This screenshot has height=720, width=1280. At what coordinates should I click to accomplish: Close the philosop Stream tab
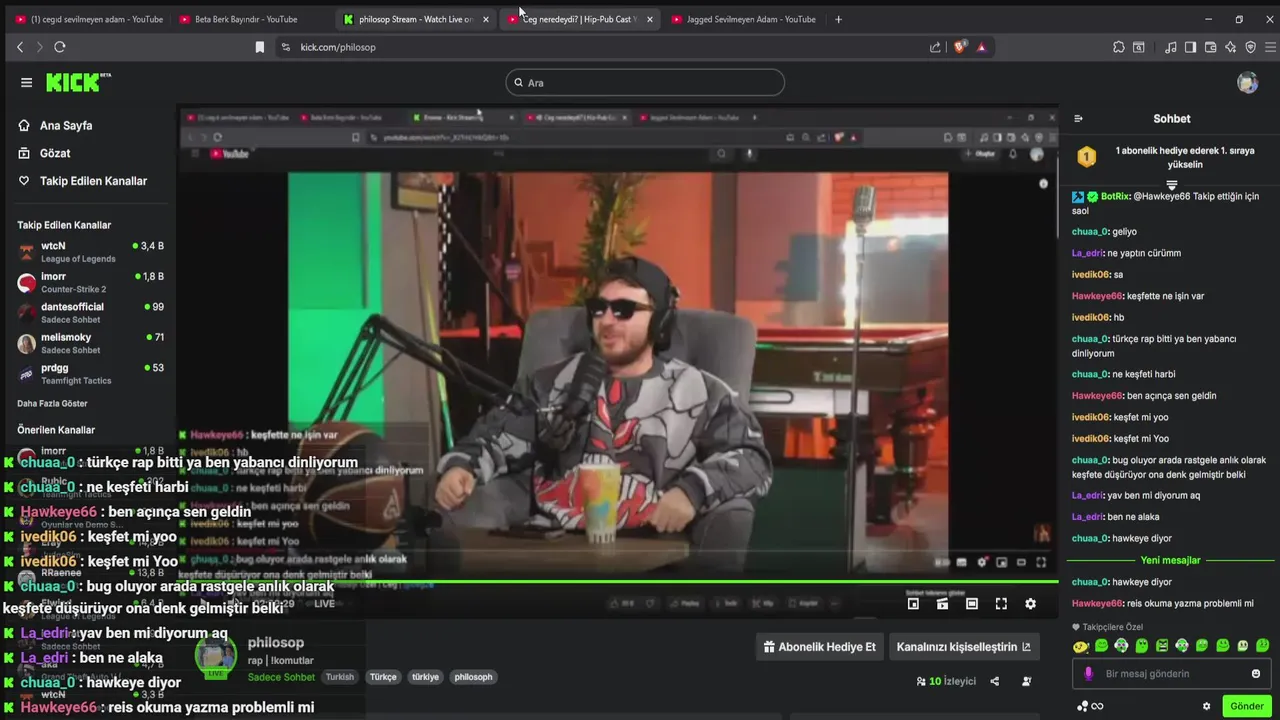(x=486, y=19)
